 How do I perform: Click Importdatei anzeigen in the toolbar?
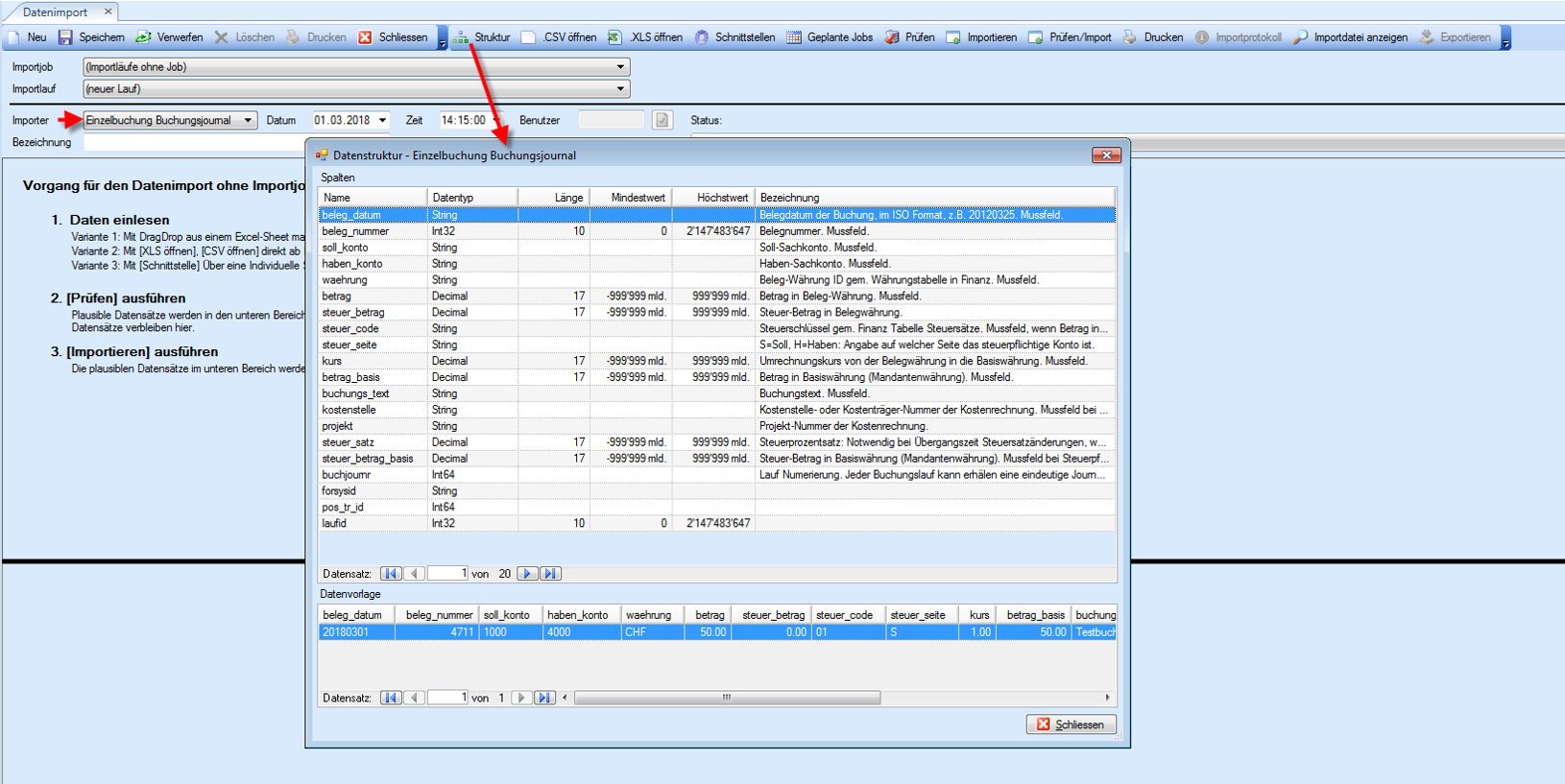coord(1351,37)
